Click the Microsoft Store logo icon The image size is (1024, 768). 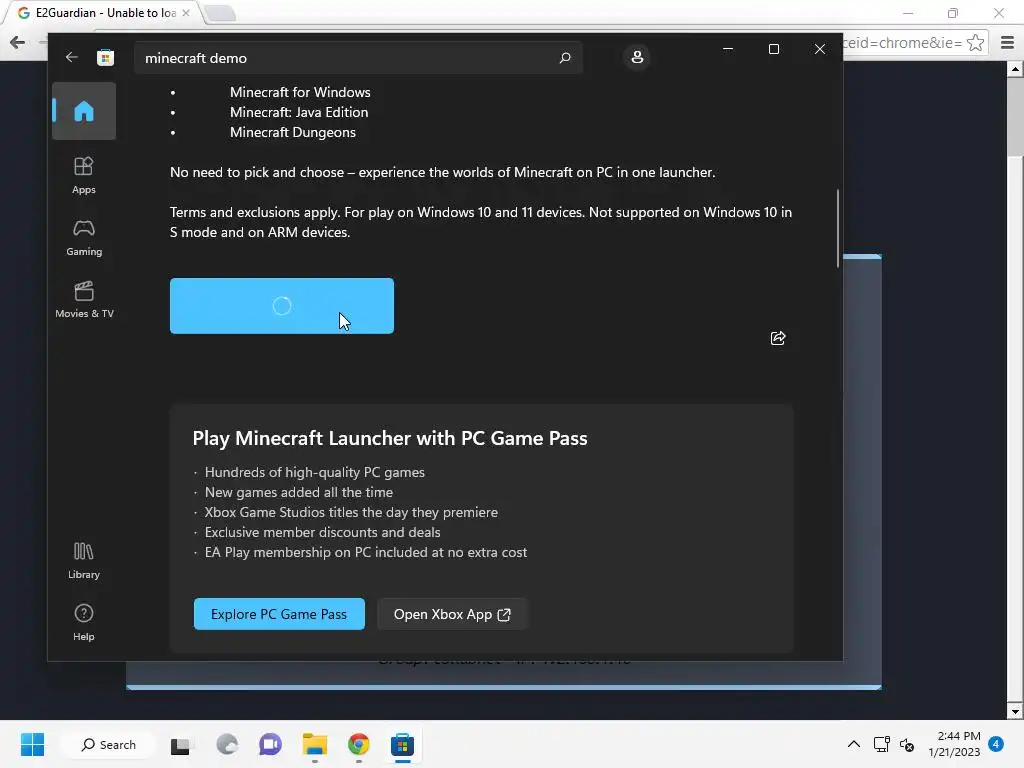click(x=105, y=57)
